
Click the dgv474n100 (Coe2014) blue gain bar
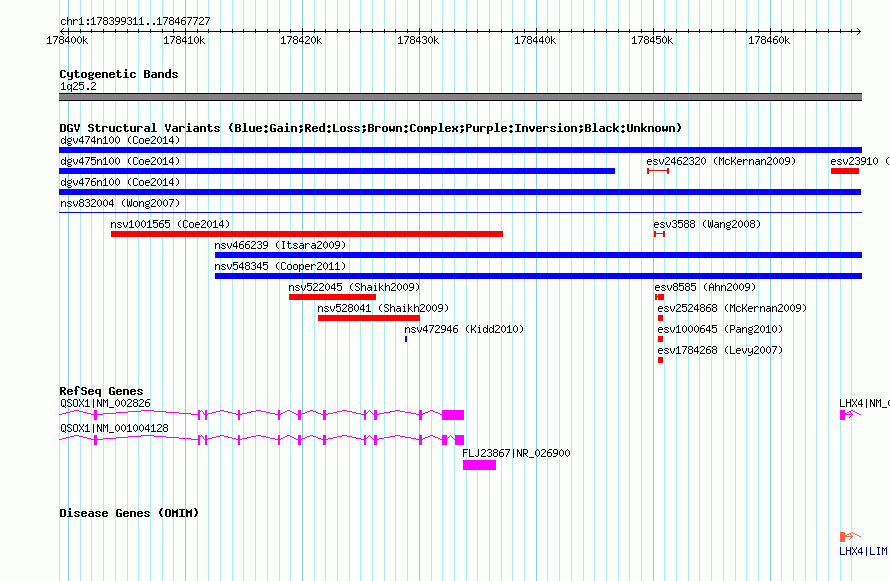460,150
